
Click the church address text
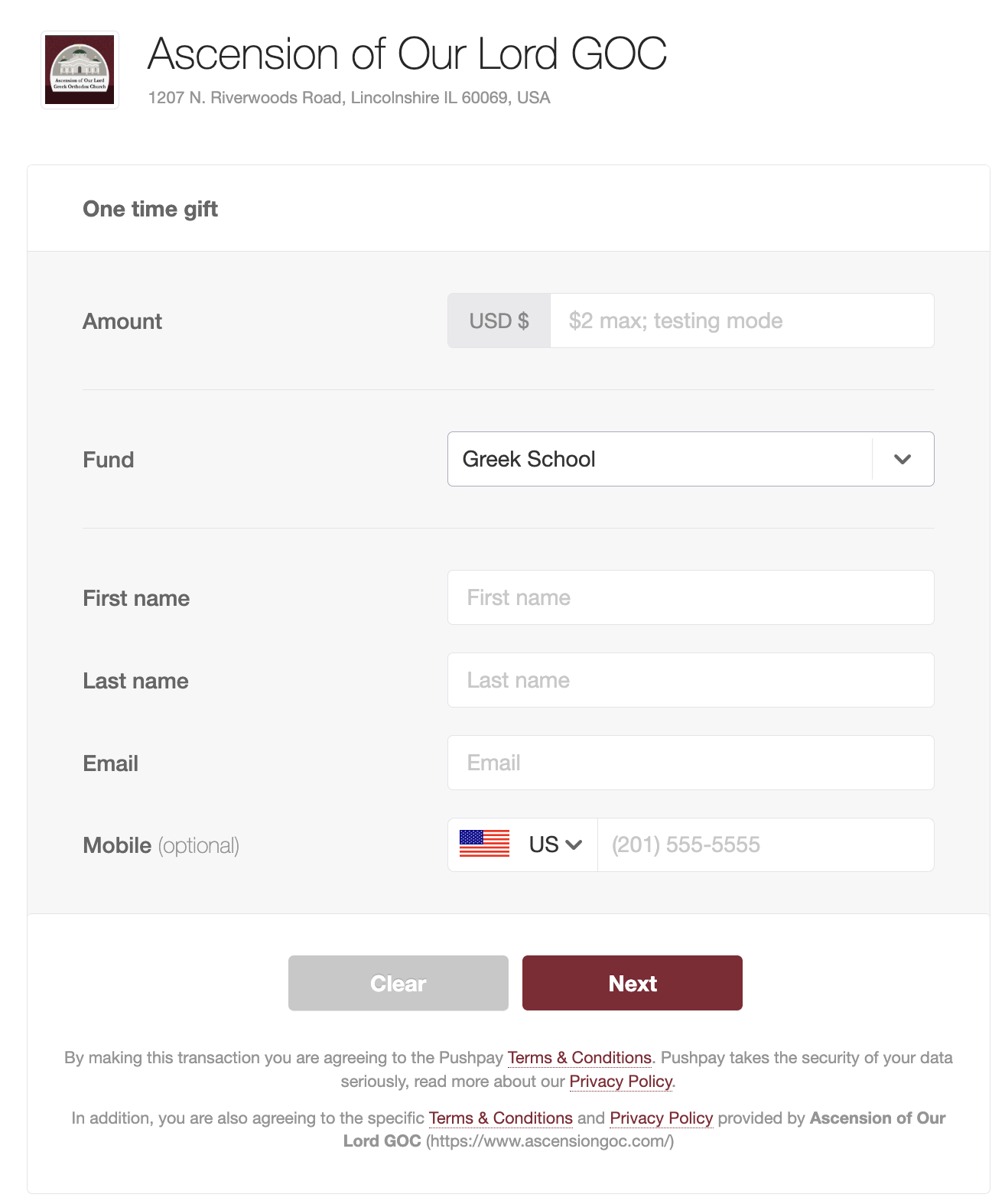349,98
